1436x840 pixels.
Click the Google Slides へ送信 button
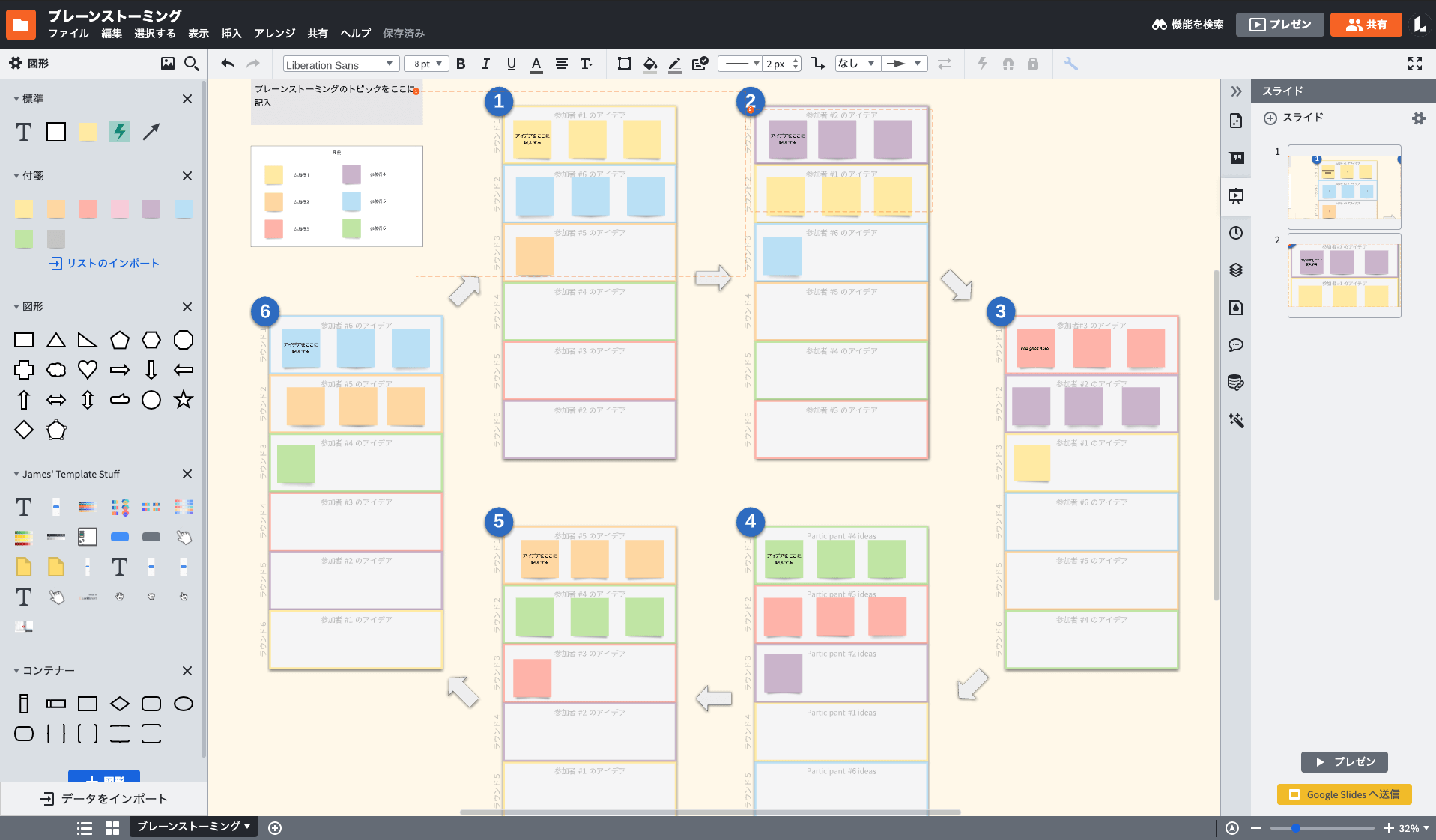click(x=1344, y=794)
